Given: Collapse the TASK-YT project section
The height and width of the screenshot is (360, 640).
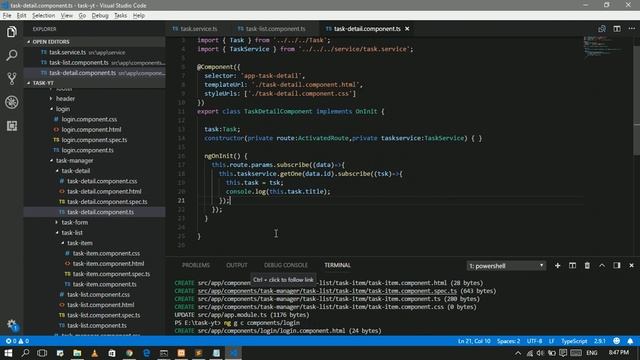Looking at the screenshot, I should tap(95, 83).
